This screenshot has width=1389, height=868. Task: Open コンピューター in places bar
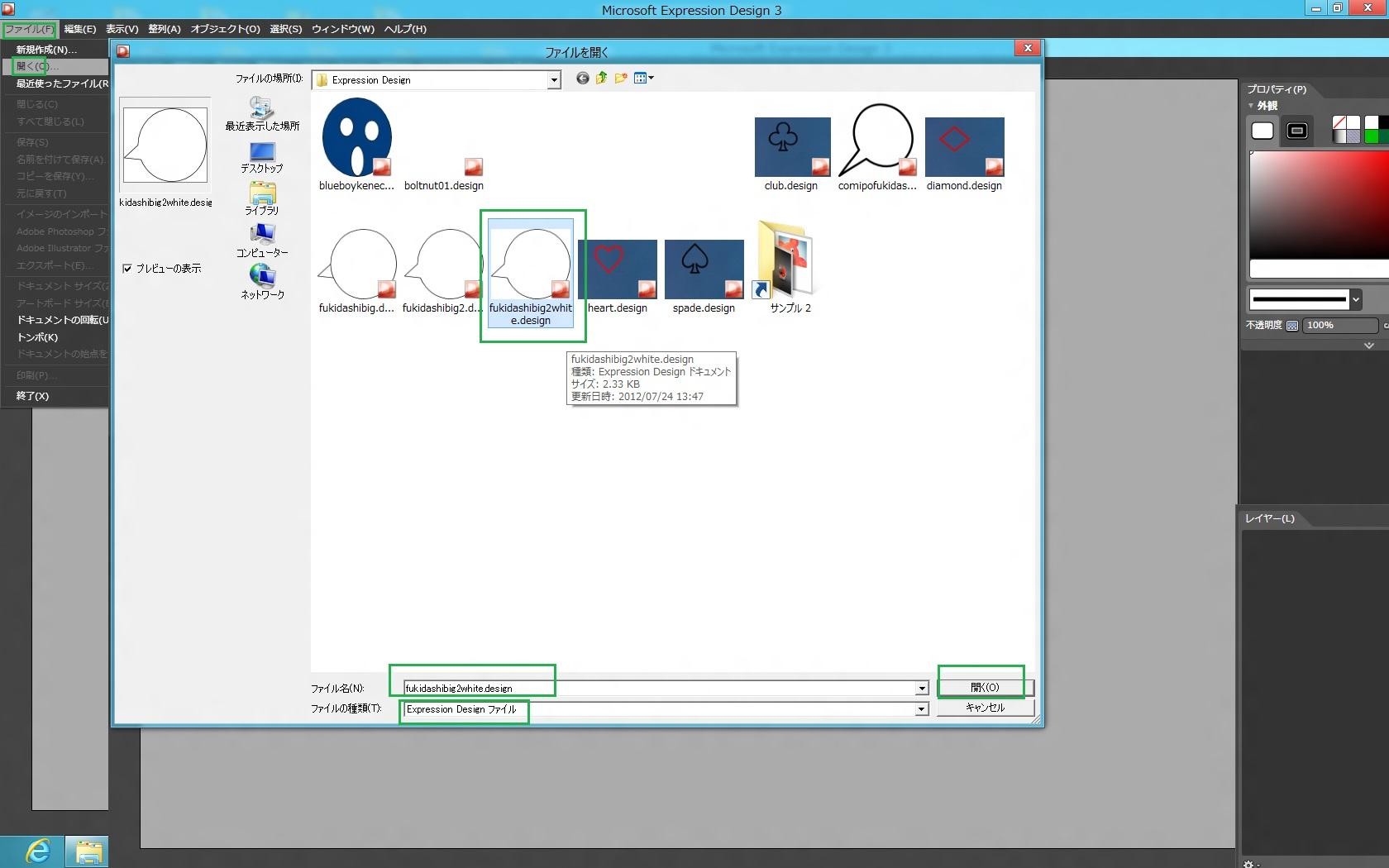262,241
